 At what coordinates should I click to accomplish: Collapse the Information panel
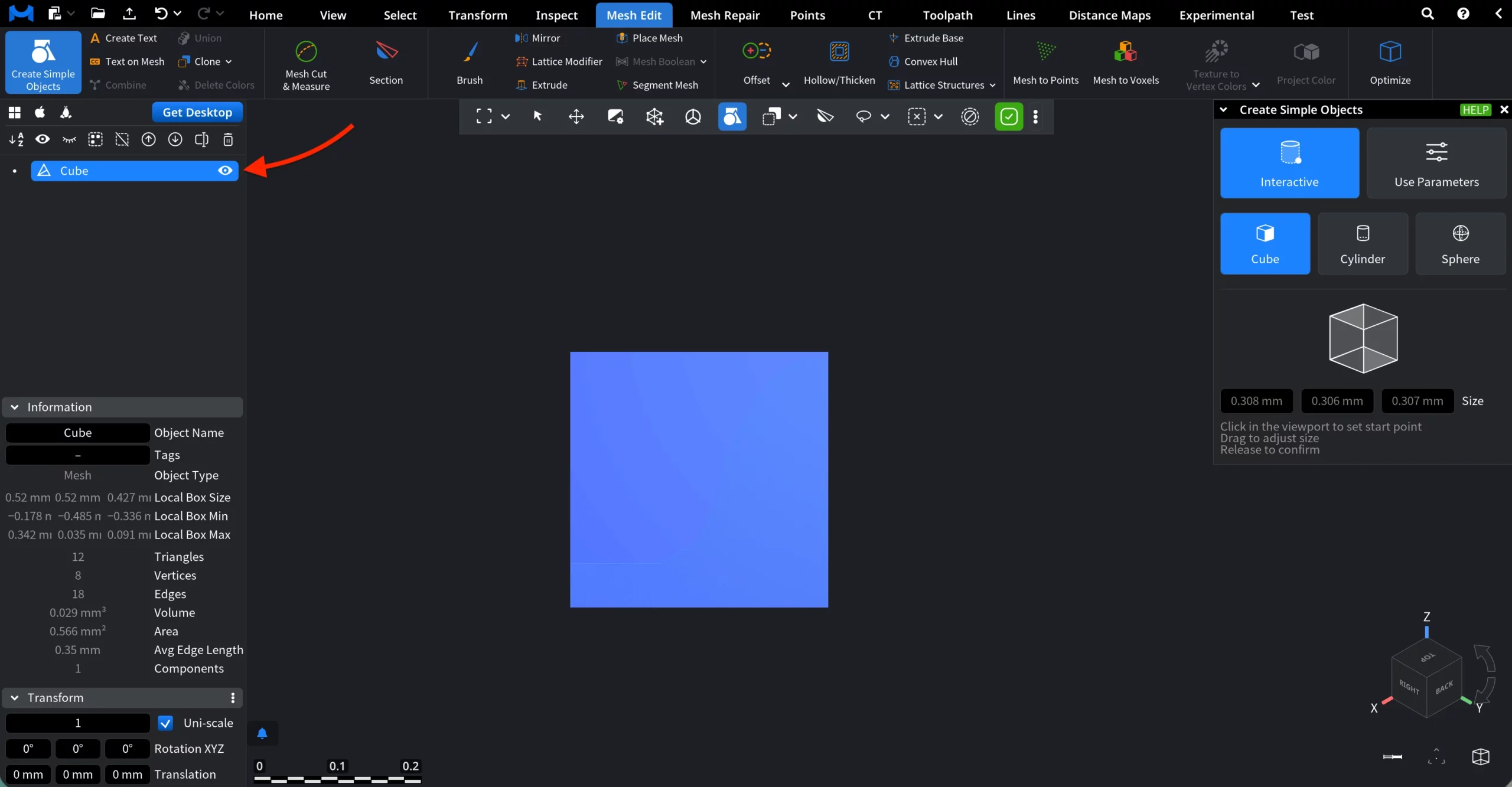[14, 407]
